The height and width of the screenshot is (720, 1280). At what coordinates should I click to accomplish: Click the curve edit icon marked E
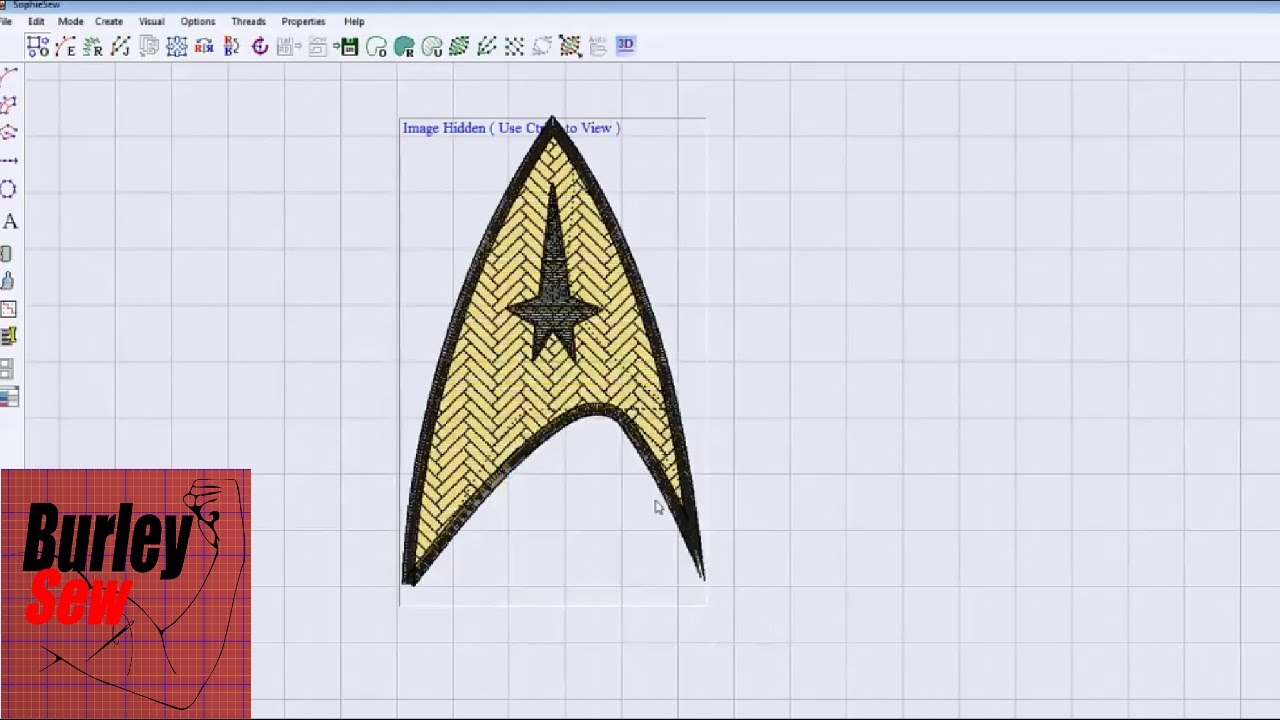(x=66, y=46)
